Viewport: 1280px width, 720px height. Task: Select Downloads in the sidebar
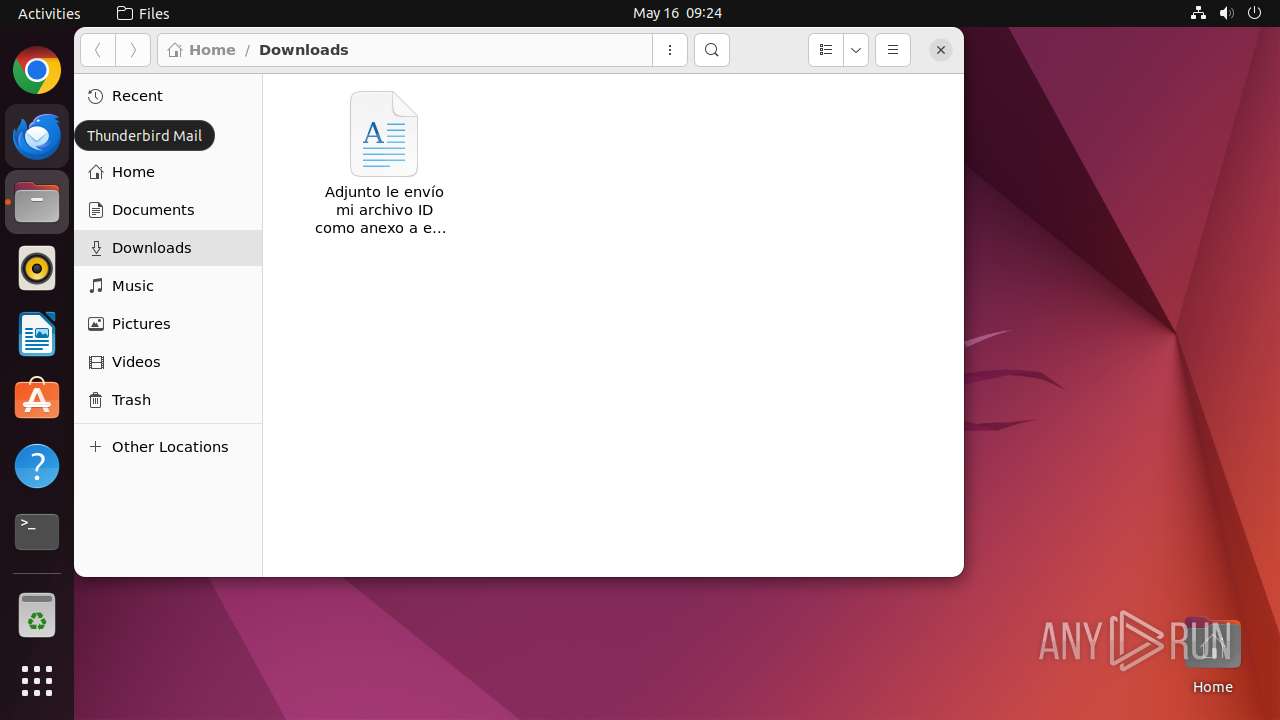pos(168,248)
